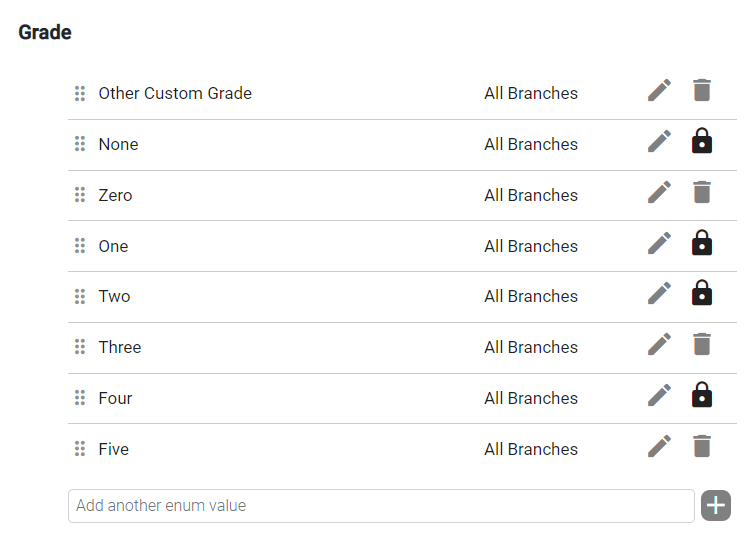Click the plus button to add value
753x548 pixels.
click(x=716, y=505)
